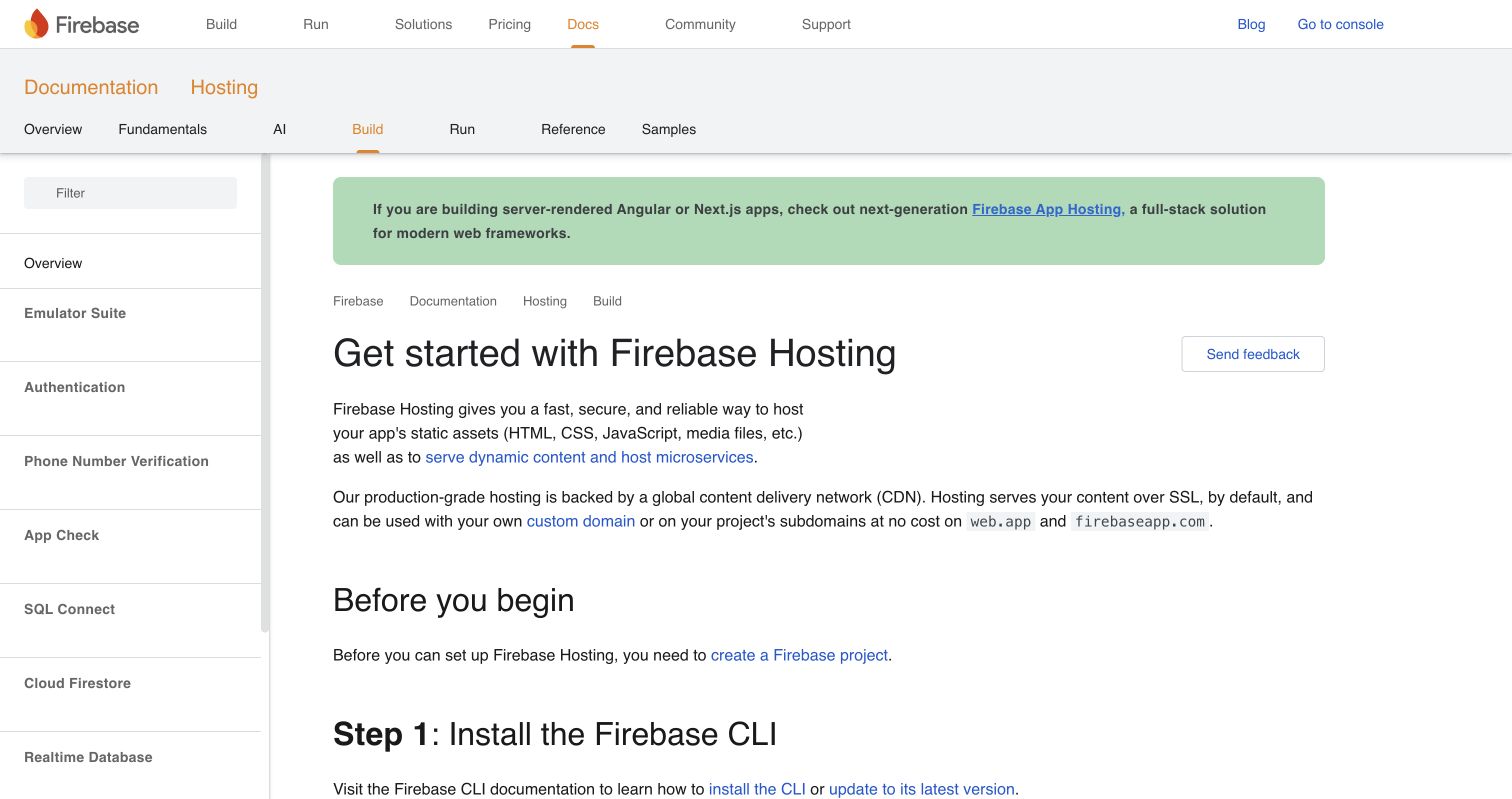
Task: Open the Support page
Action: coord(826,24)
